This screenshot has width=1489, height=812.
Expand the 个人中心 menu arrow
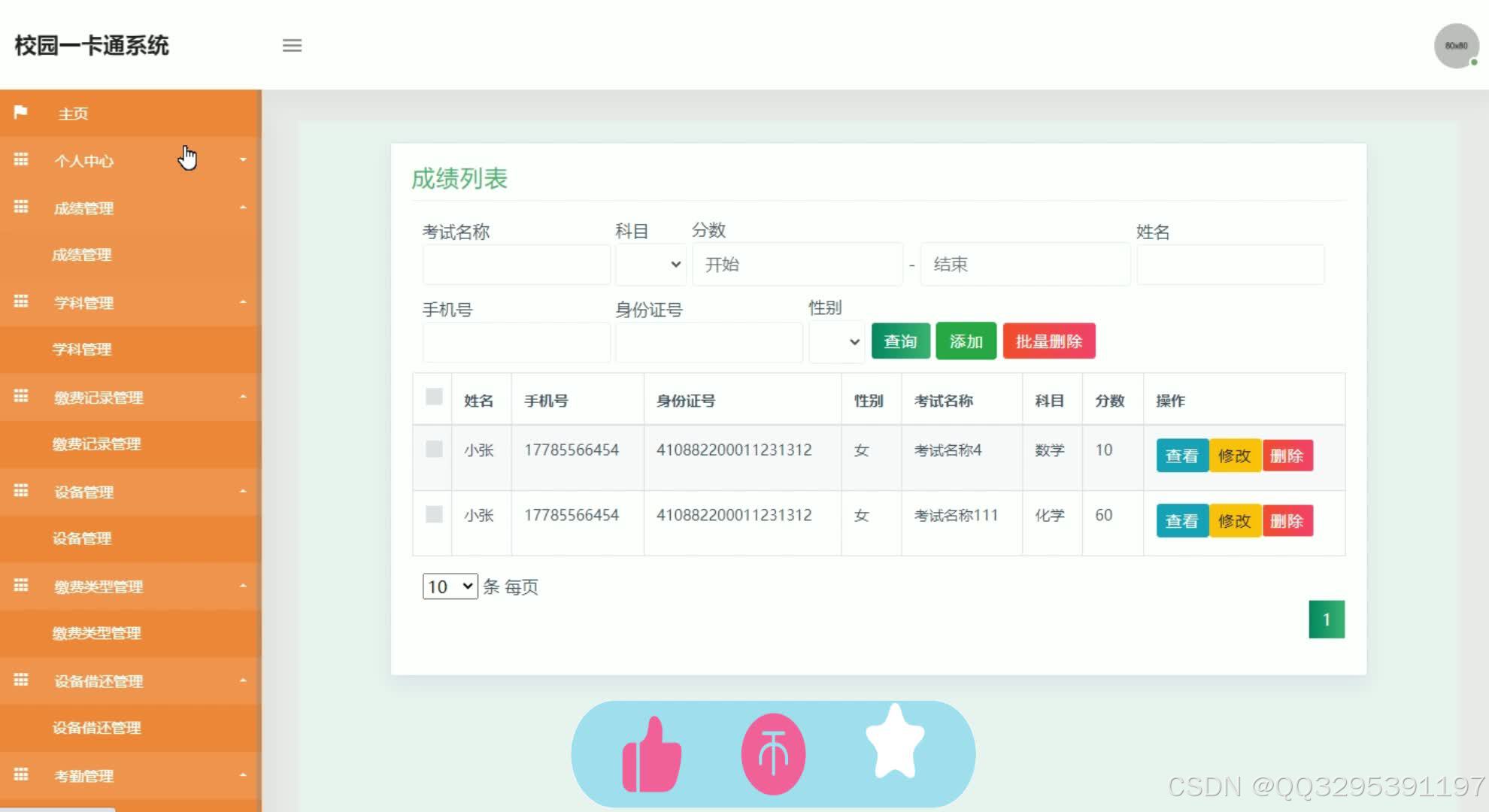point(243,160)
